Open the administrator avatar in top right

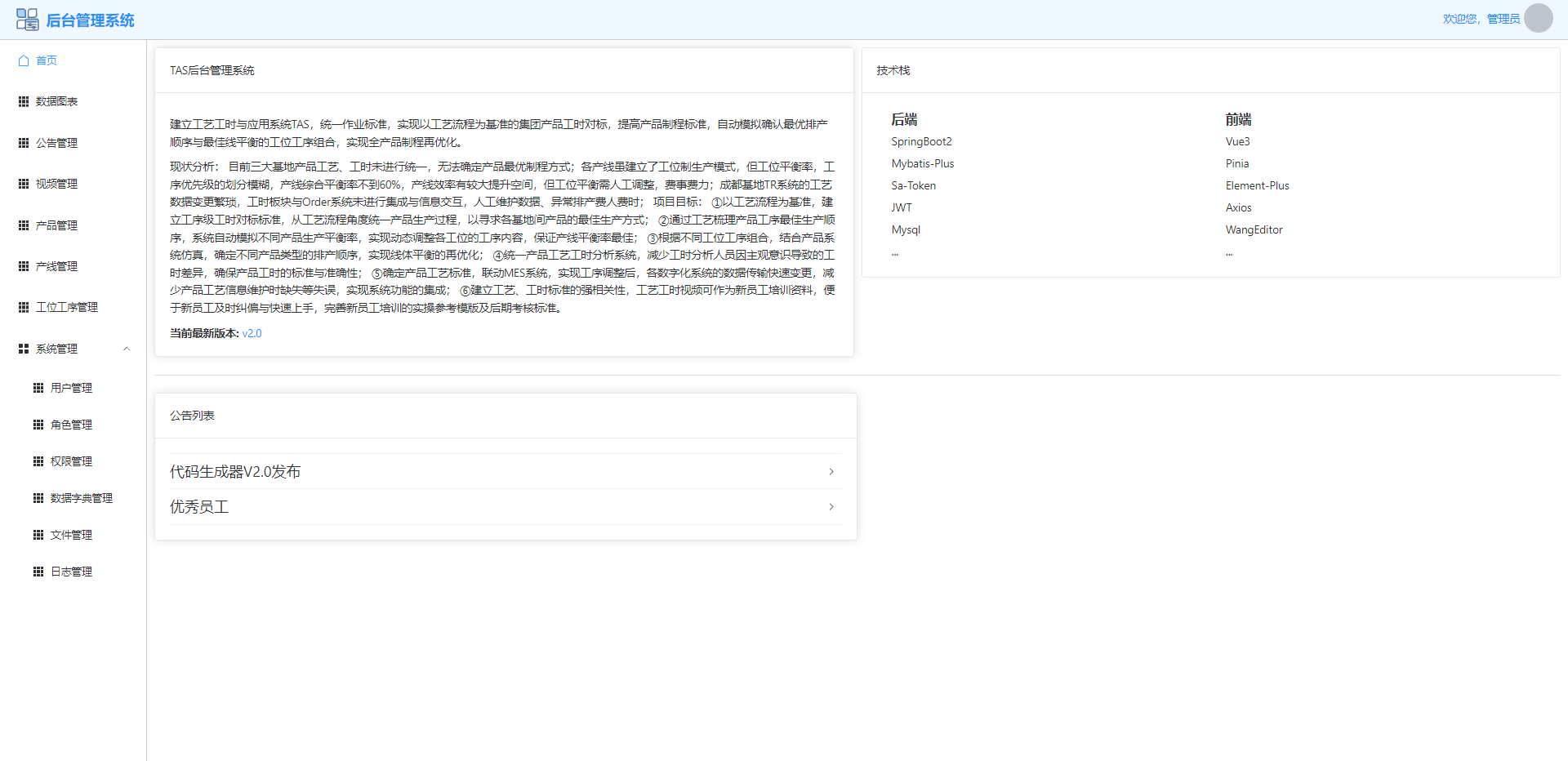point(1538,18)
